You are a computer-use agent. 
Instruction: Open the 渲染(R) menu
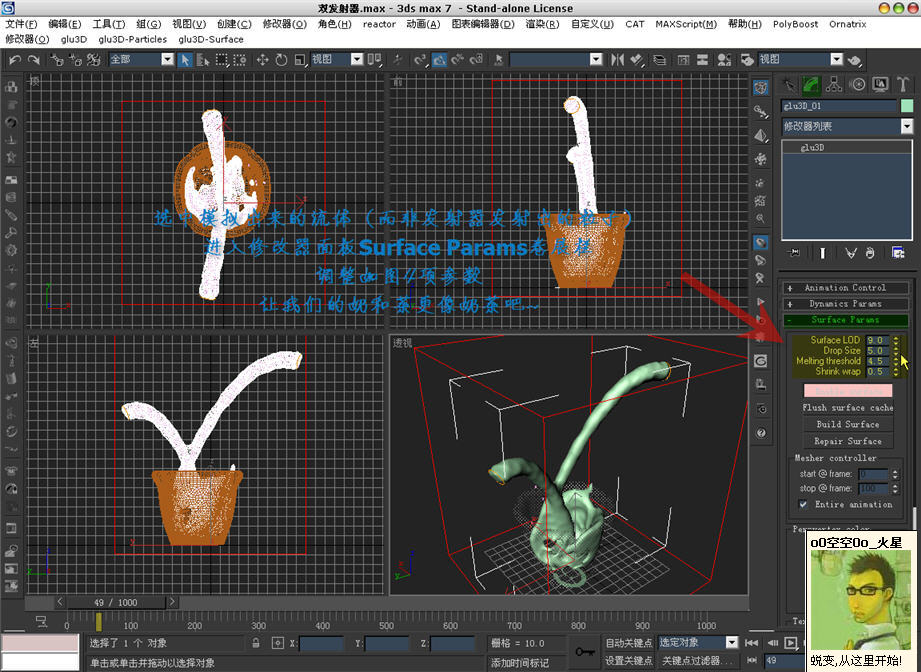(542, 24)
